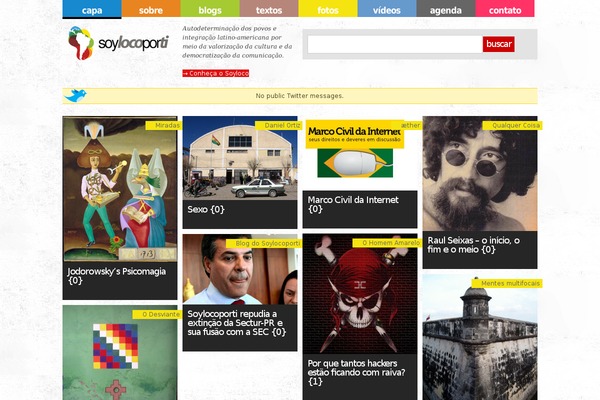Viewport: 600px width, 400px height.
Task: Open the Marco Civil da Internet banner image
Action: point(355,149)
